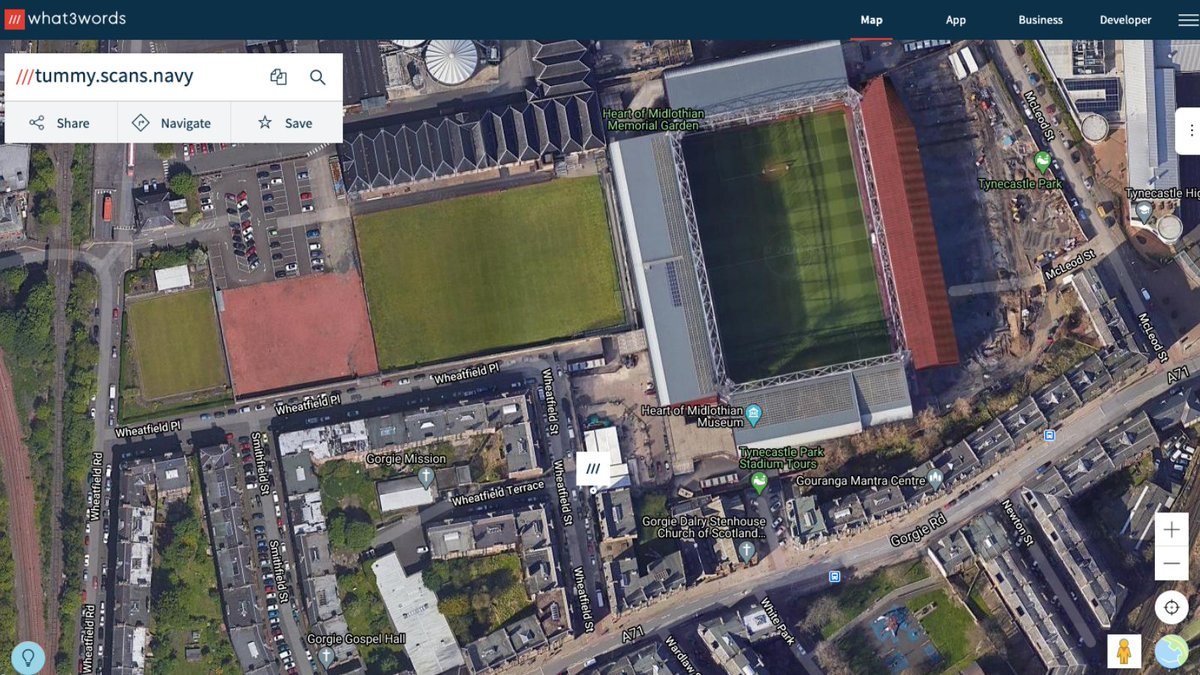1200x675 pixels.
Task: Switch map type via globe icon
Action: (1171, 651)
